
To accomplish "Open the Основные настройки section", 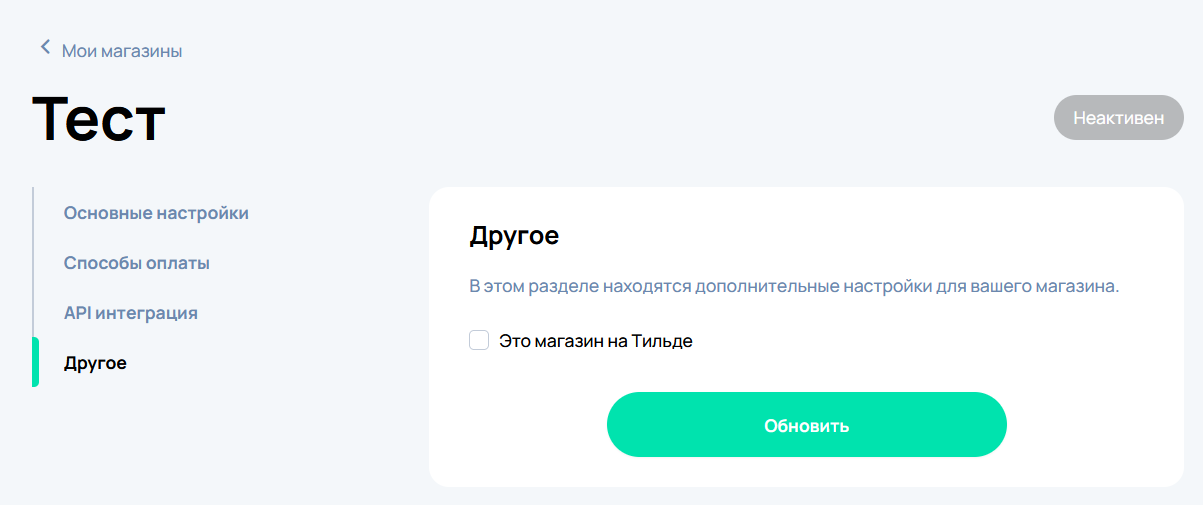I will (156, 213).
